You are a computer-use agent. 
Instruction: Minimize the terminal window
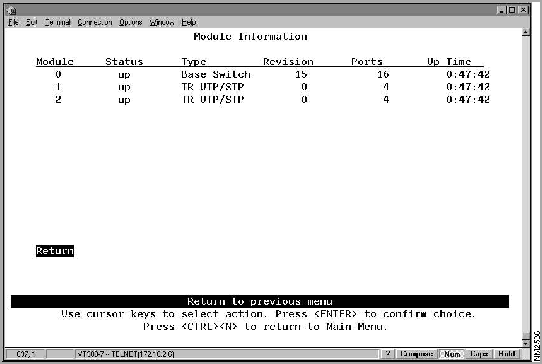click(502, 10)
